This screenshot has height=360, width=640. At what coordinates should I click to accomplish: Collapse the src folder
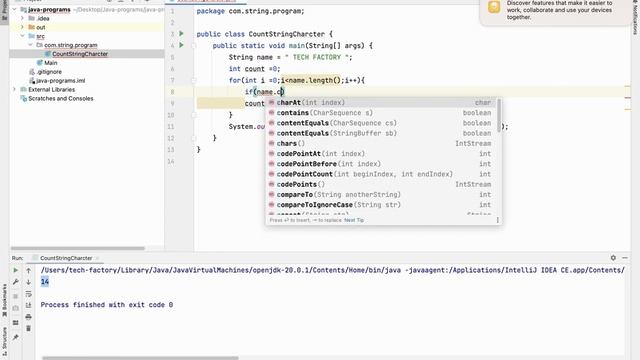(x=22, y=36)
